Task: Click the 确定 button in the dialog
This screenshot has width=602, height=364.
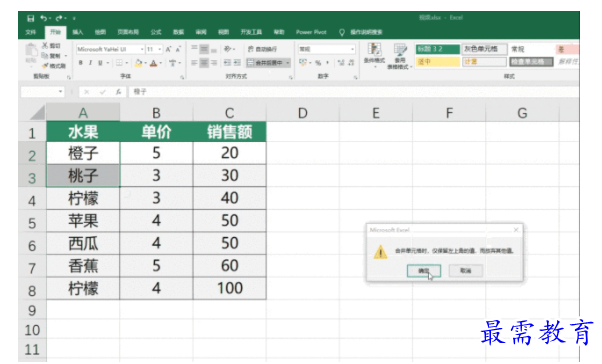Action: [424, 271]
